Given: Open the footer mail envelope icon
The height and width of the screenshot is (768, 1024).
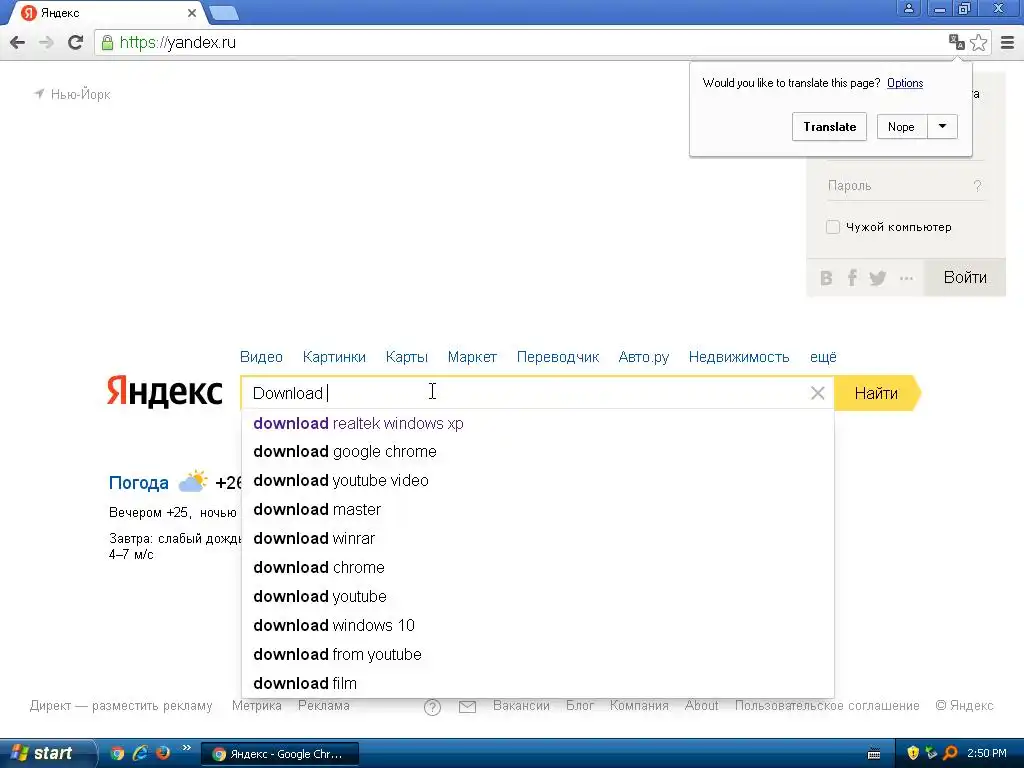Looking at the screenshot, I should point(468,707).
